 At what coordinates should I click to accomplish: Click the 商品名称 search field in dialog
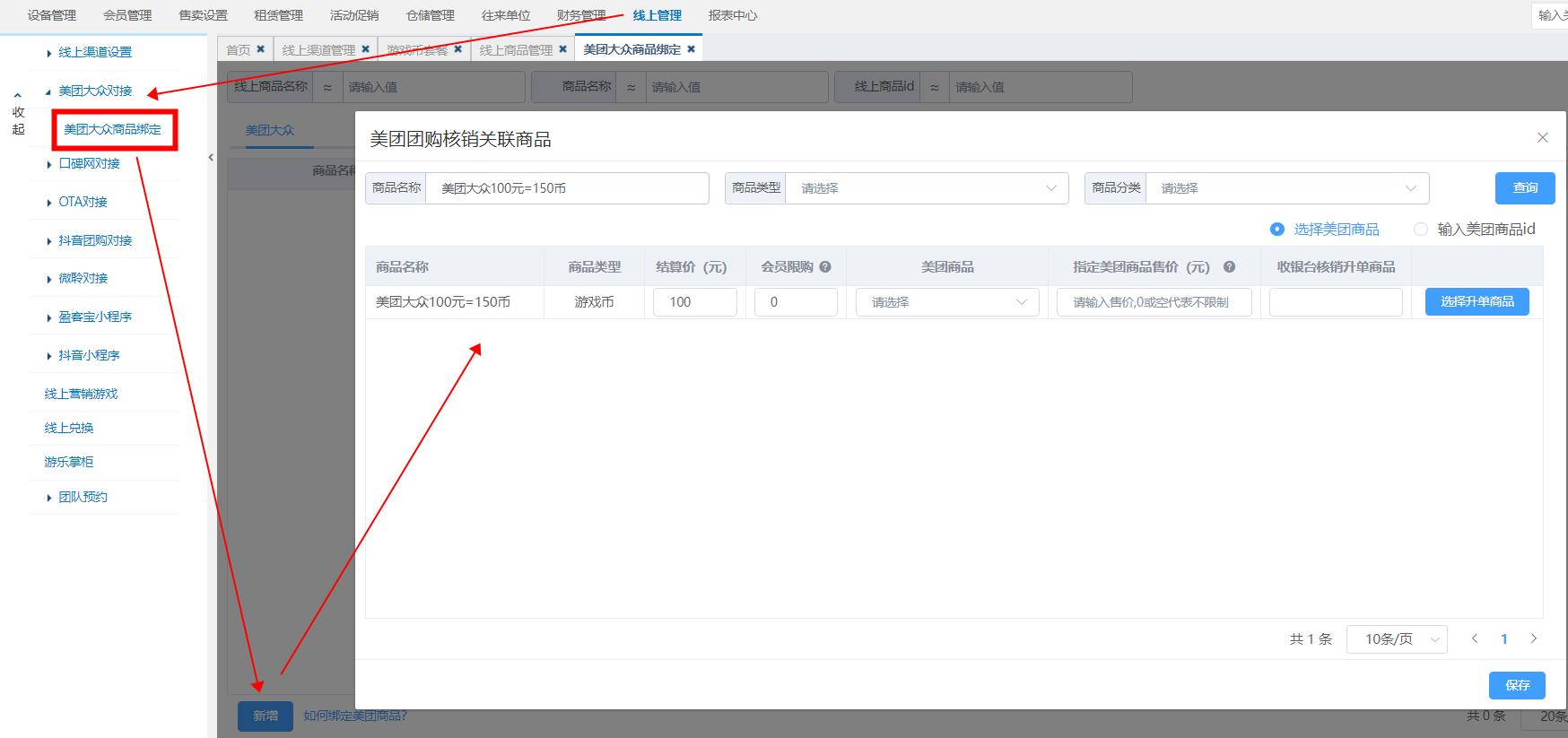pyautogui.click(x=567, y=188)
